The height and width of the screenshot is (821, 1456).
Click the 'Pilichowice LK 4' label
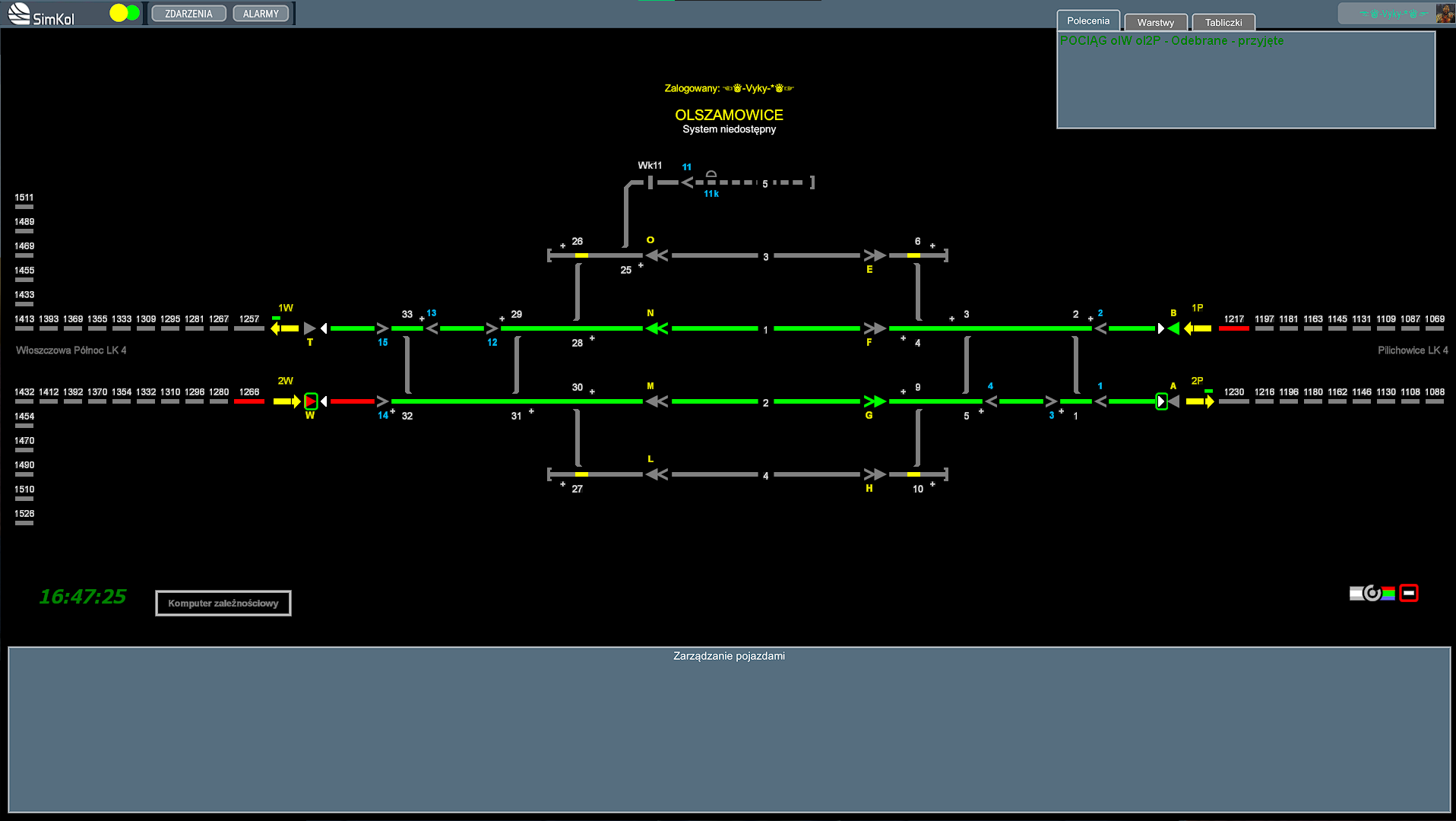coord(1413,350)
